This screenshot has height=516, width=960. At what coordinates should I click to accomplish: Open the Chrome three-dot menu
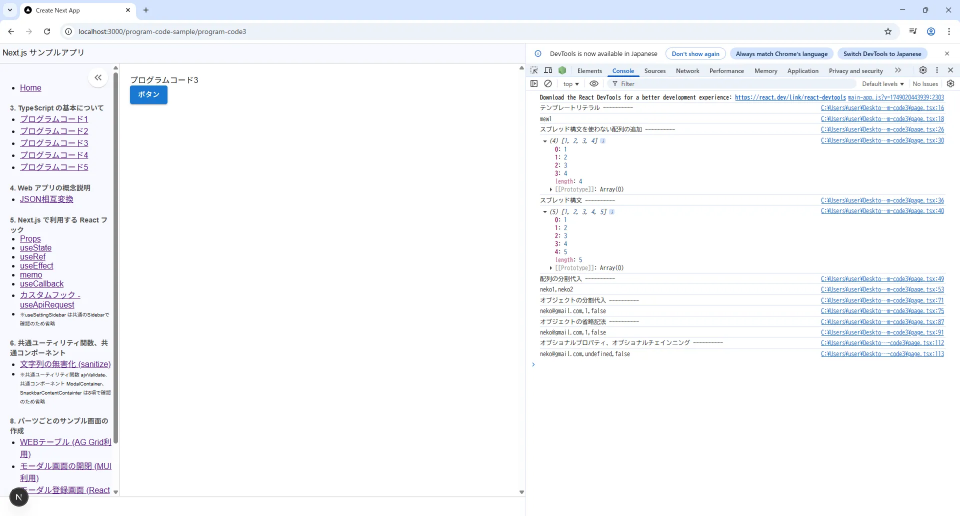pos(949,31)
